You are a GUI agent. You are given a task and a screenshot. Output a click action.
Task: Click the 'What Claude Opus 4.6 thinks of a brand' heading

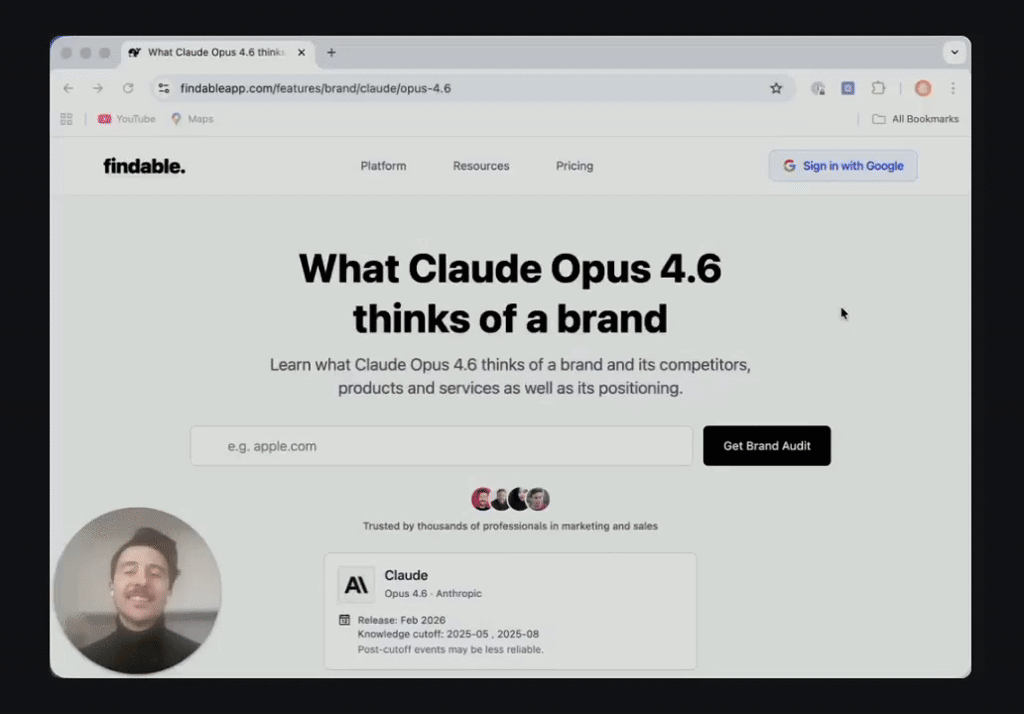(510, 293)
